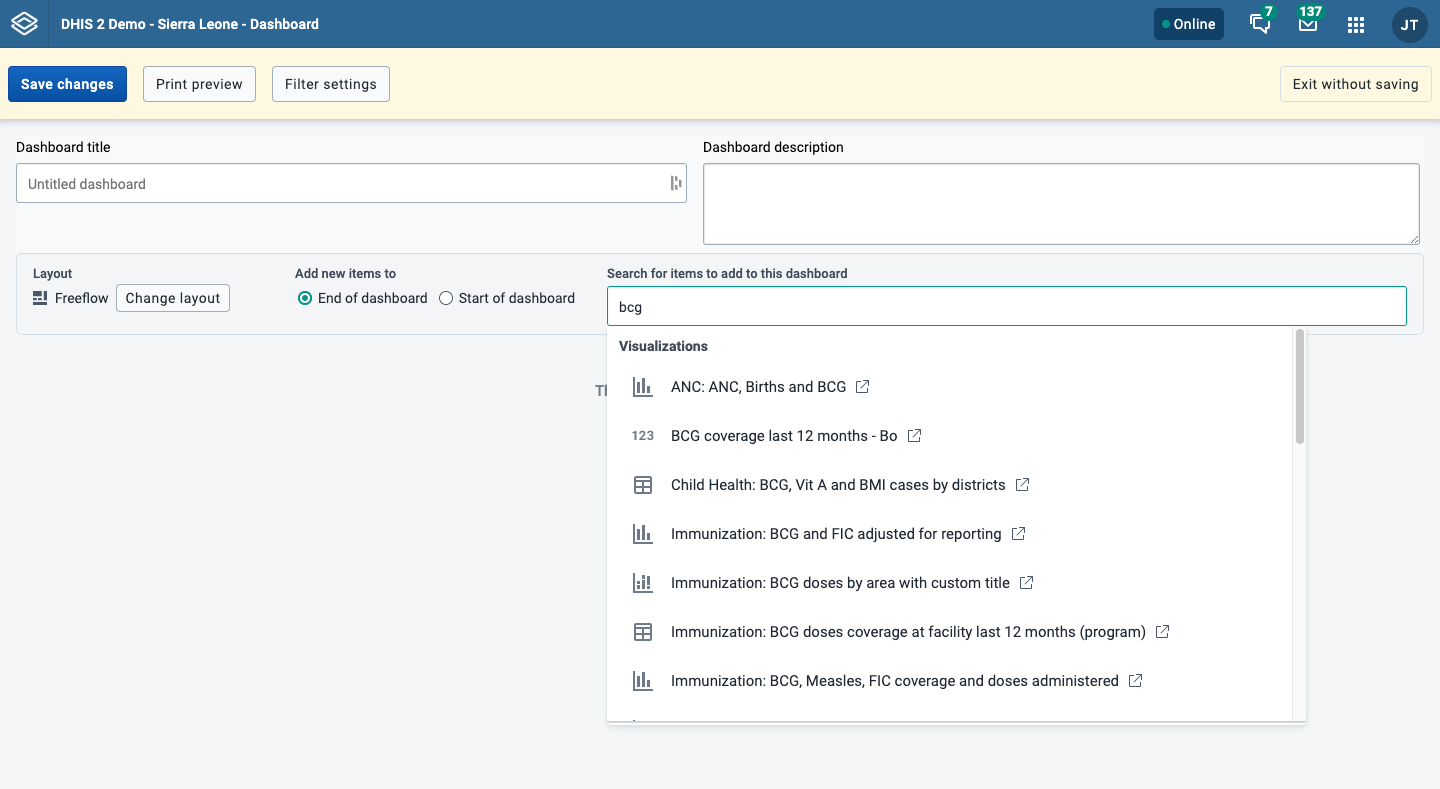Open Filter settings

(x=331, y=84)
